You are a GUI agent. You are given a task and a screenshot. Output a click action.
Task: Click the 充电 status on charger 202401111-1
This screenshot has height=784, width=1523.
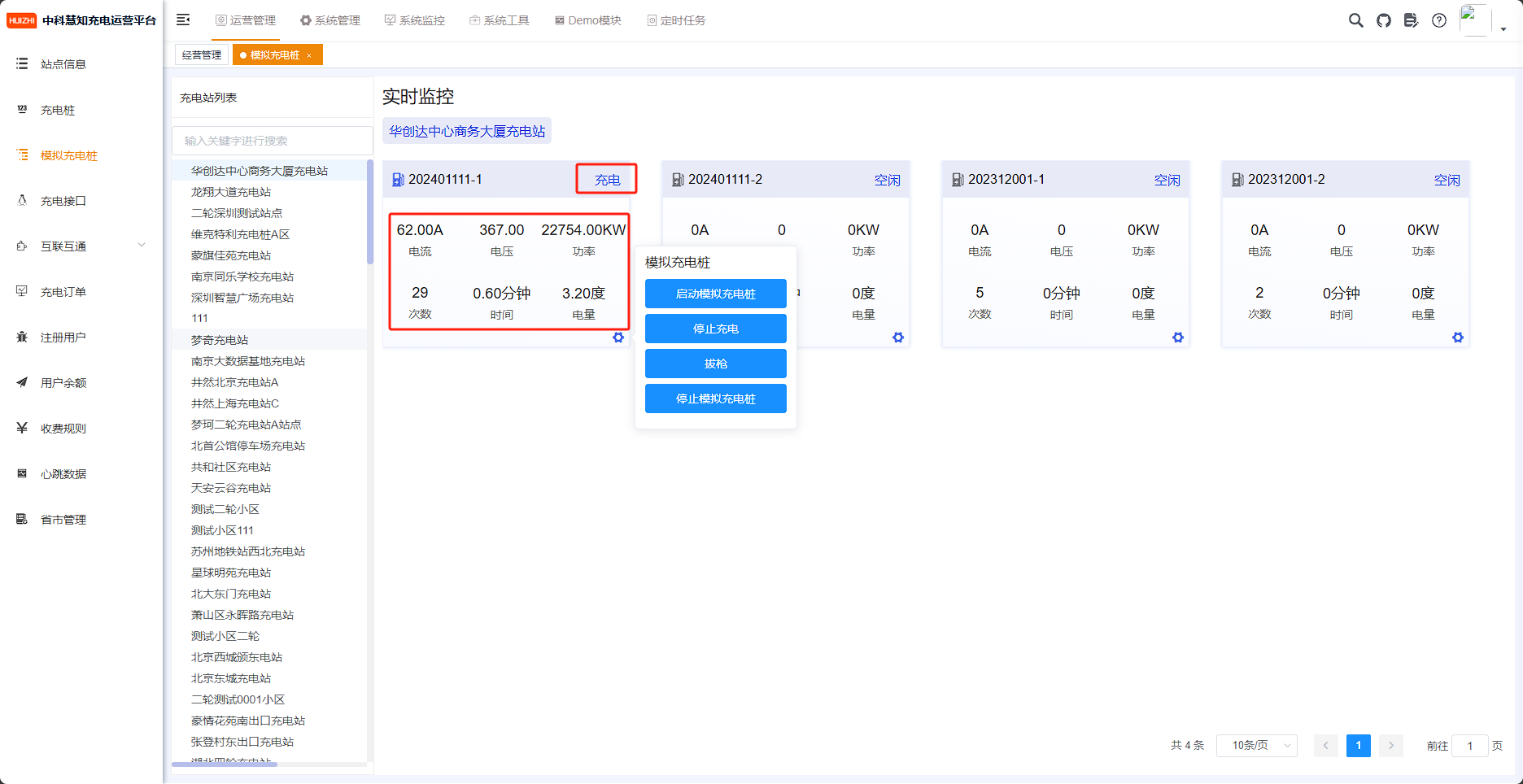[607, 180]
